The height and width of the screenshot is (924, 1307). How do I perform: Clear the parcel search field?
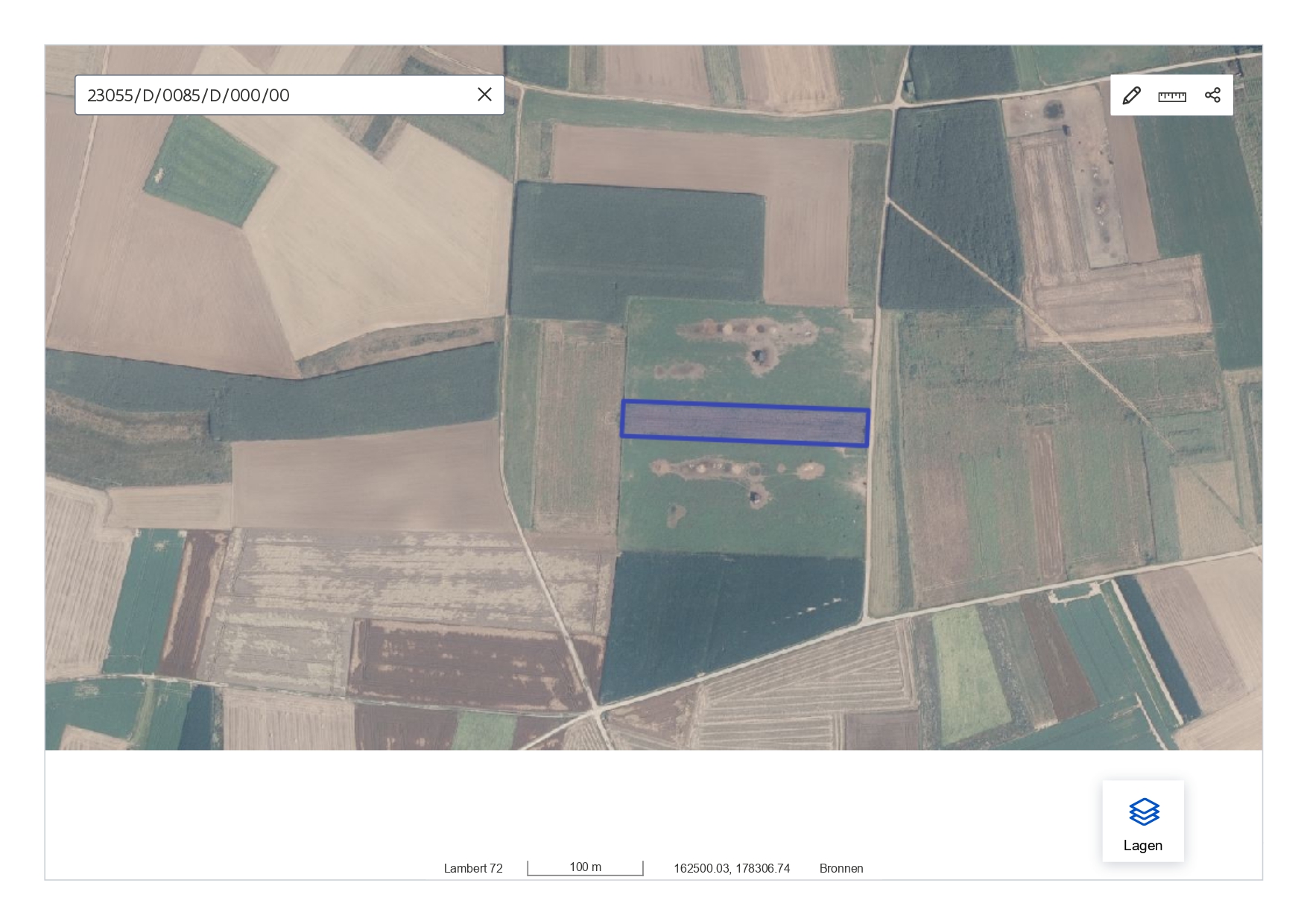tap(484, 95)
